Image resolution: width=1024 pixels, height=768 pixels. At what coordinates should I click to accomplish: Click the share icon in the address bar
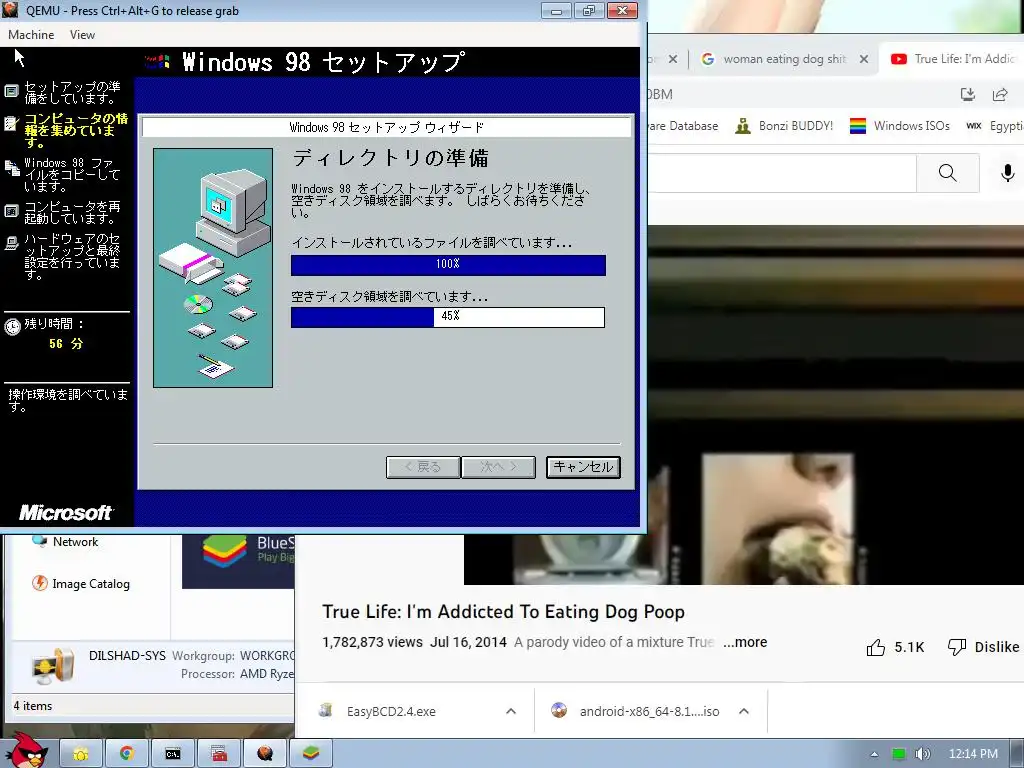(1000, 94)
